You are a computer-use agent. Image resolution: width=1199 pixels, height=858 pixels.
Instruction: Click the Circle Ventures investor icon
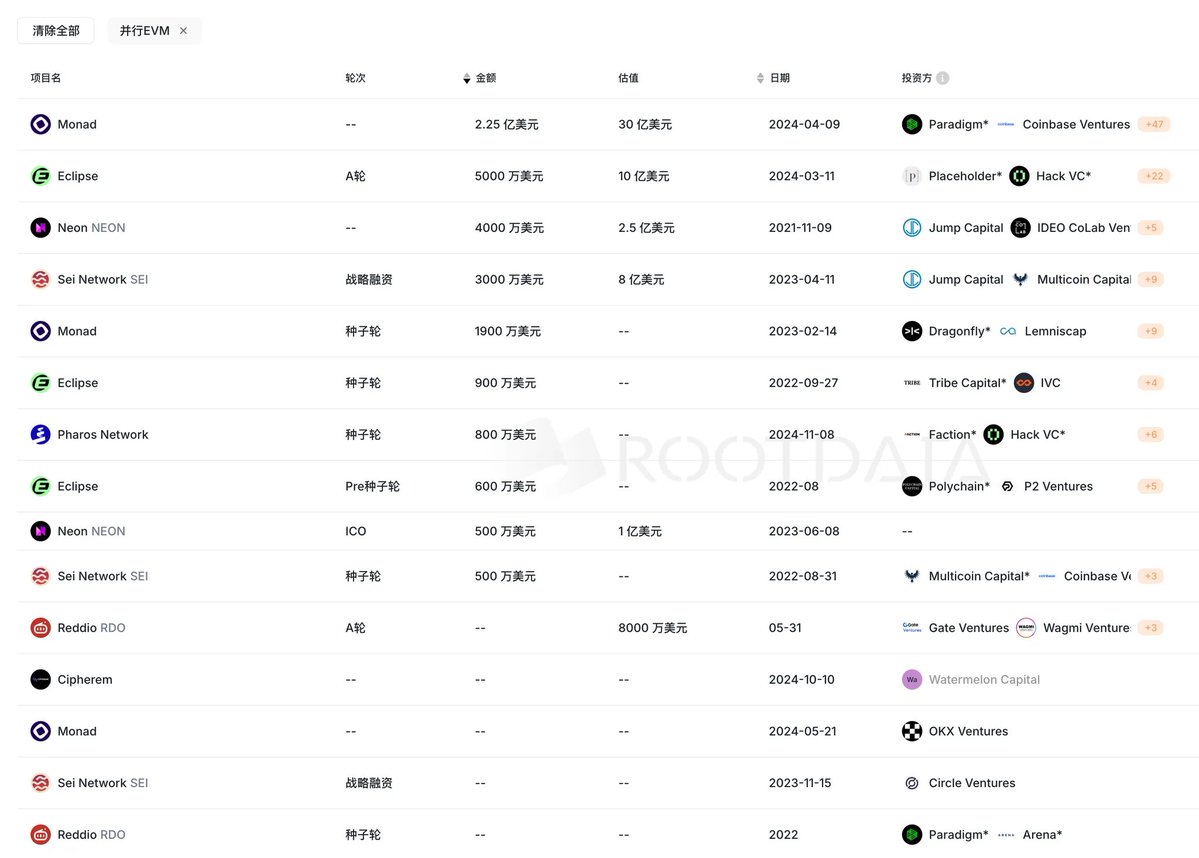tap(911, 783)
